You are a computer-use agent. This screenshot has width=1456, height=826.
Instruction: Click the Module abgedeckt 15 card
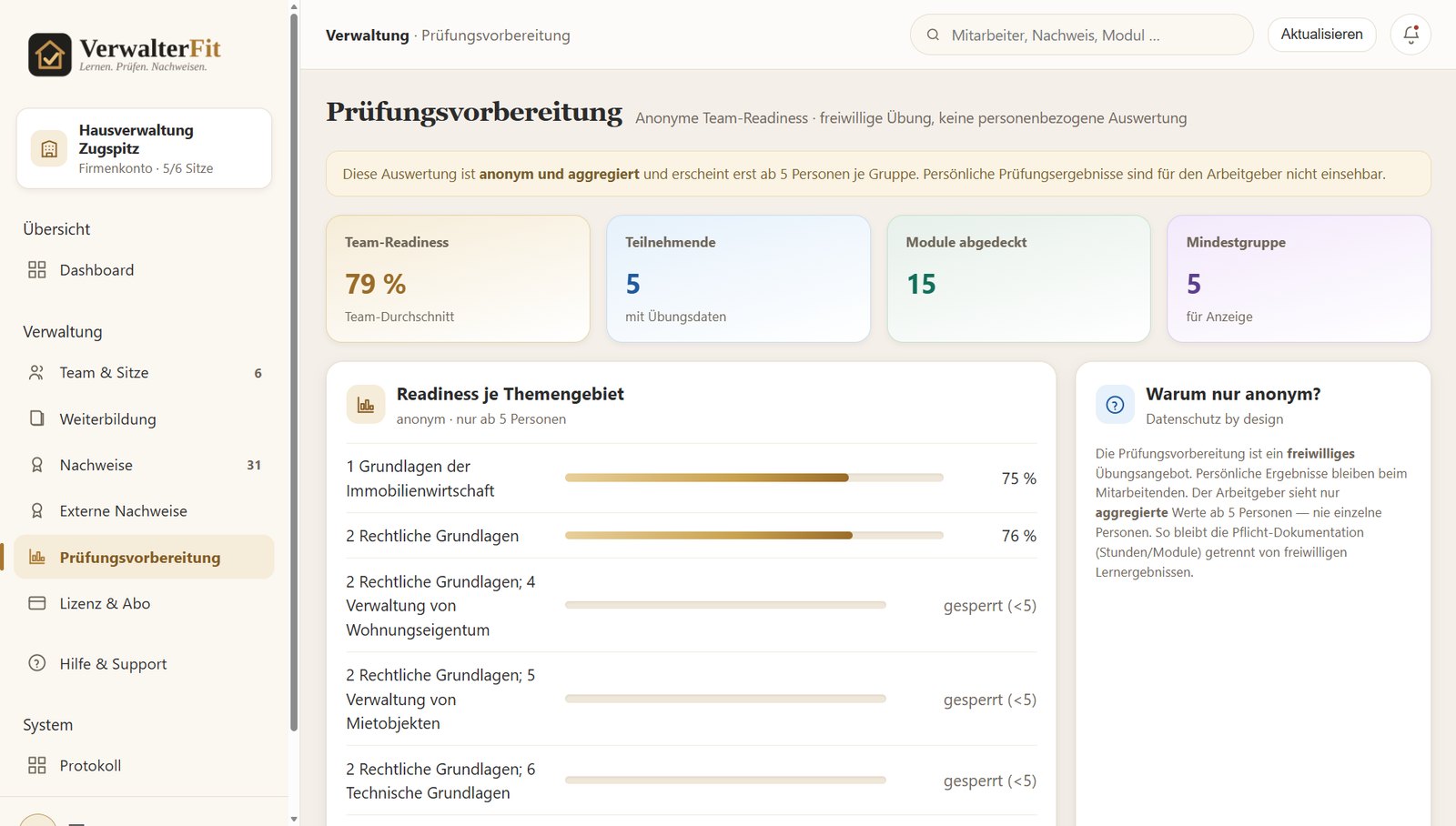[1018, 278]
